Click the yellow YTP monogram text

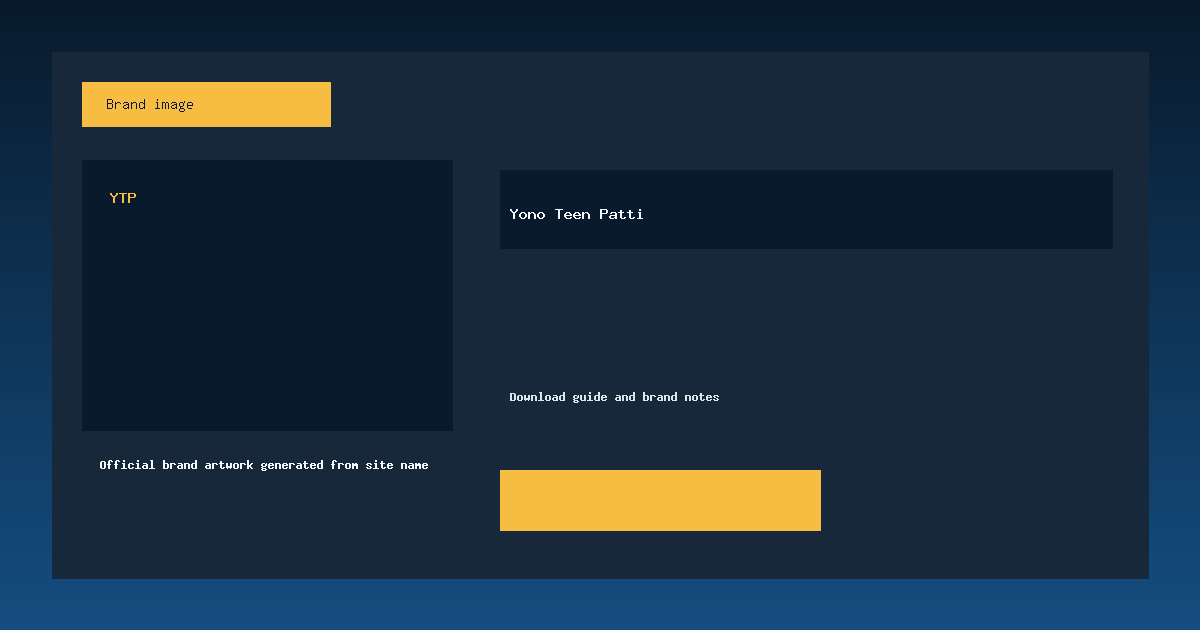(x=122, y=197)
